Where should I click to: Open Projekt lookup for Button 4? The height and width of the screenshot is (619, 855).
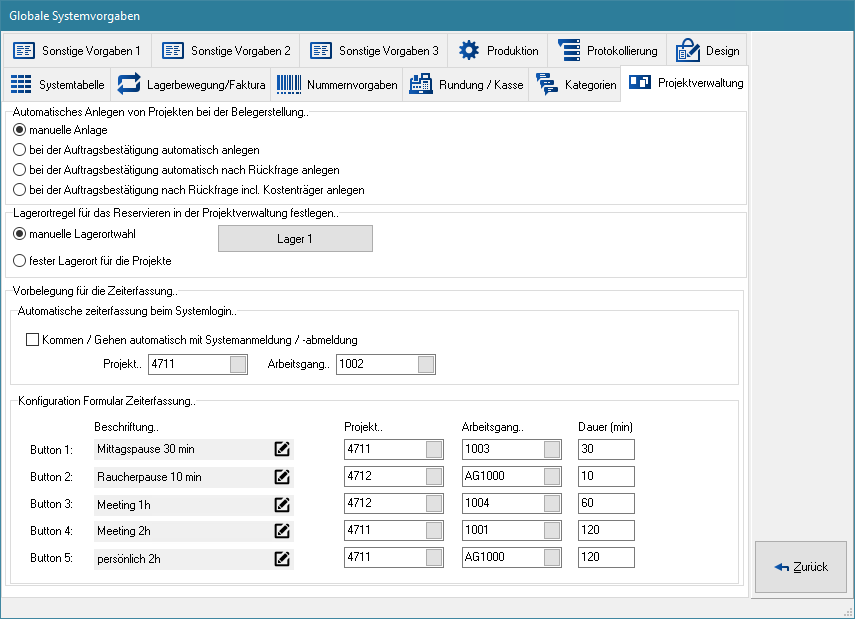click(x=434, y=530)
